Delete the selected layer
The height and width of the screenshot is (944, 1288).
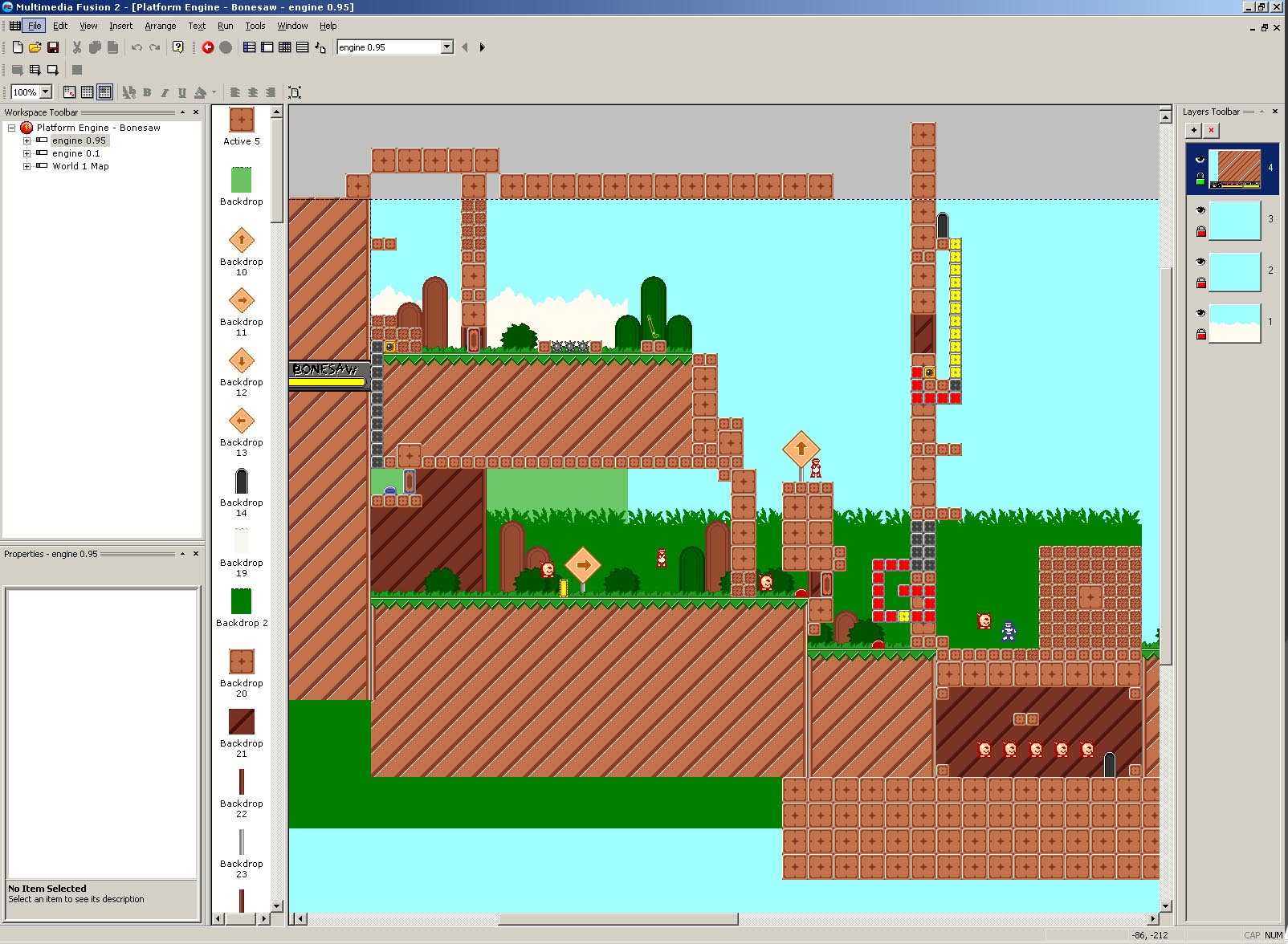(x=1212, y=130)
